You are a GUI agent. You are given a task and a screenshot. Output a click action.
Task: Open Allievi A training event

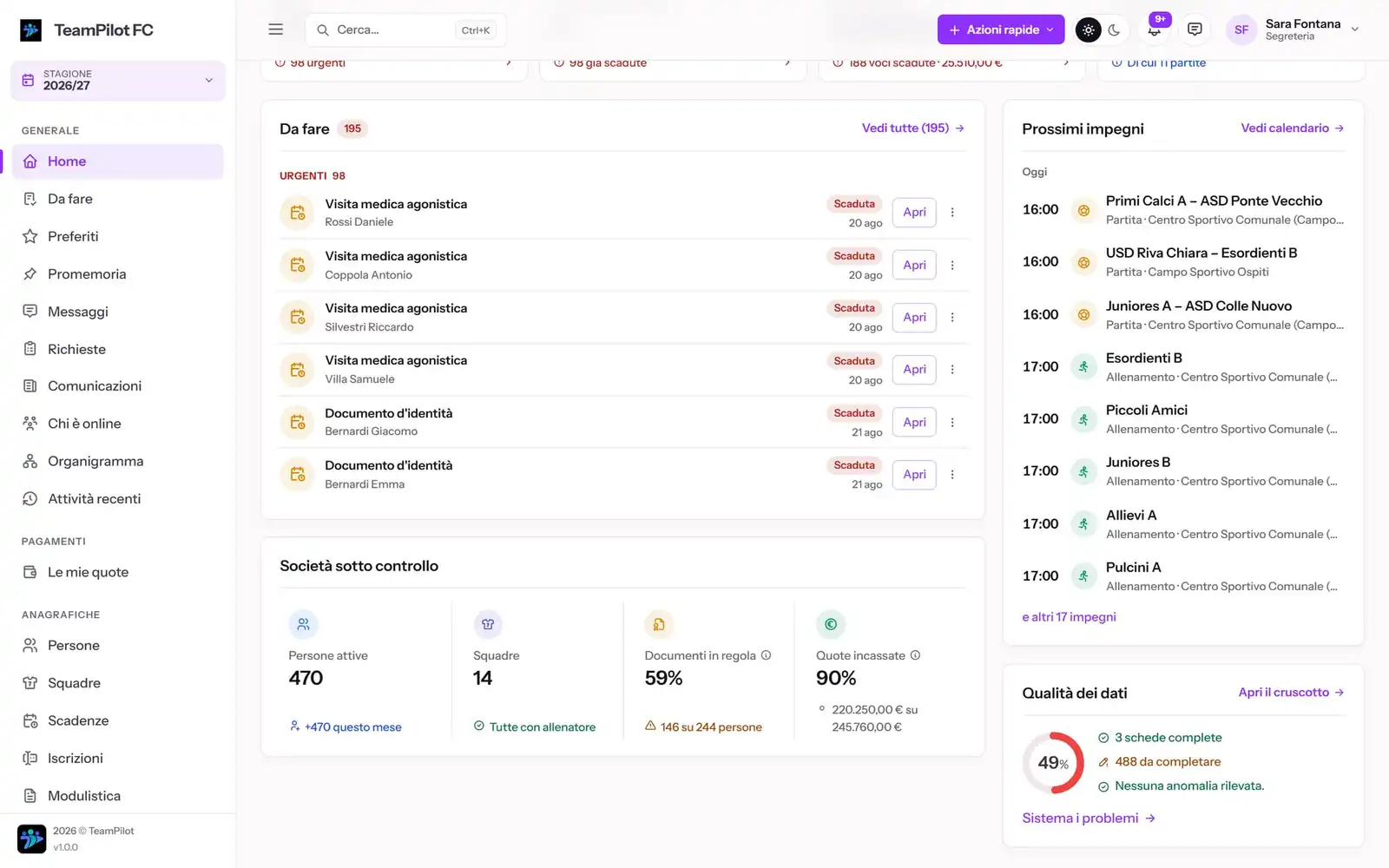[1183, 524]
